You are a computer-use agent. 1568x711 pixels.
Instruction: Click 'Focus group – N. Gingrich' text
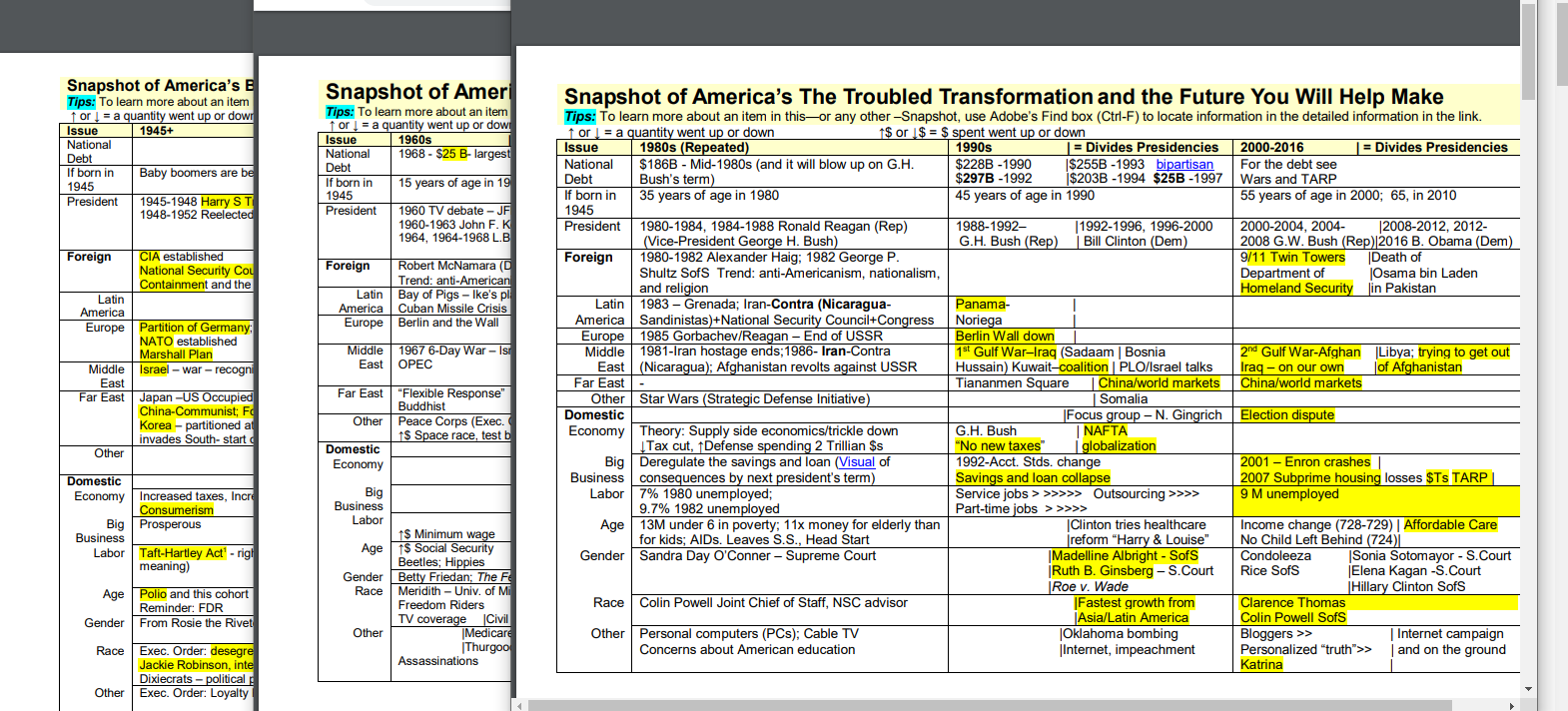point(1145,414)
